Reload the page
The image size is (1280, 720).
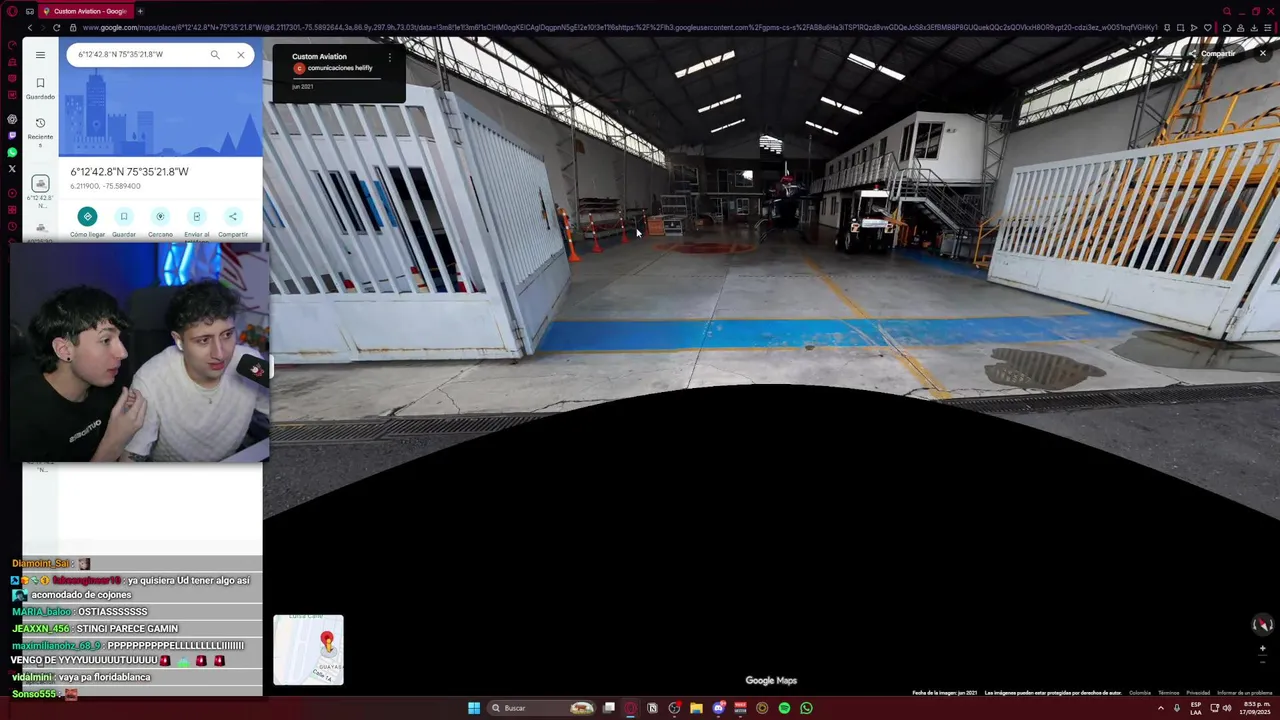pos(56,28)
